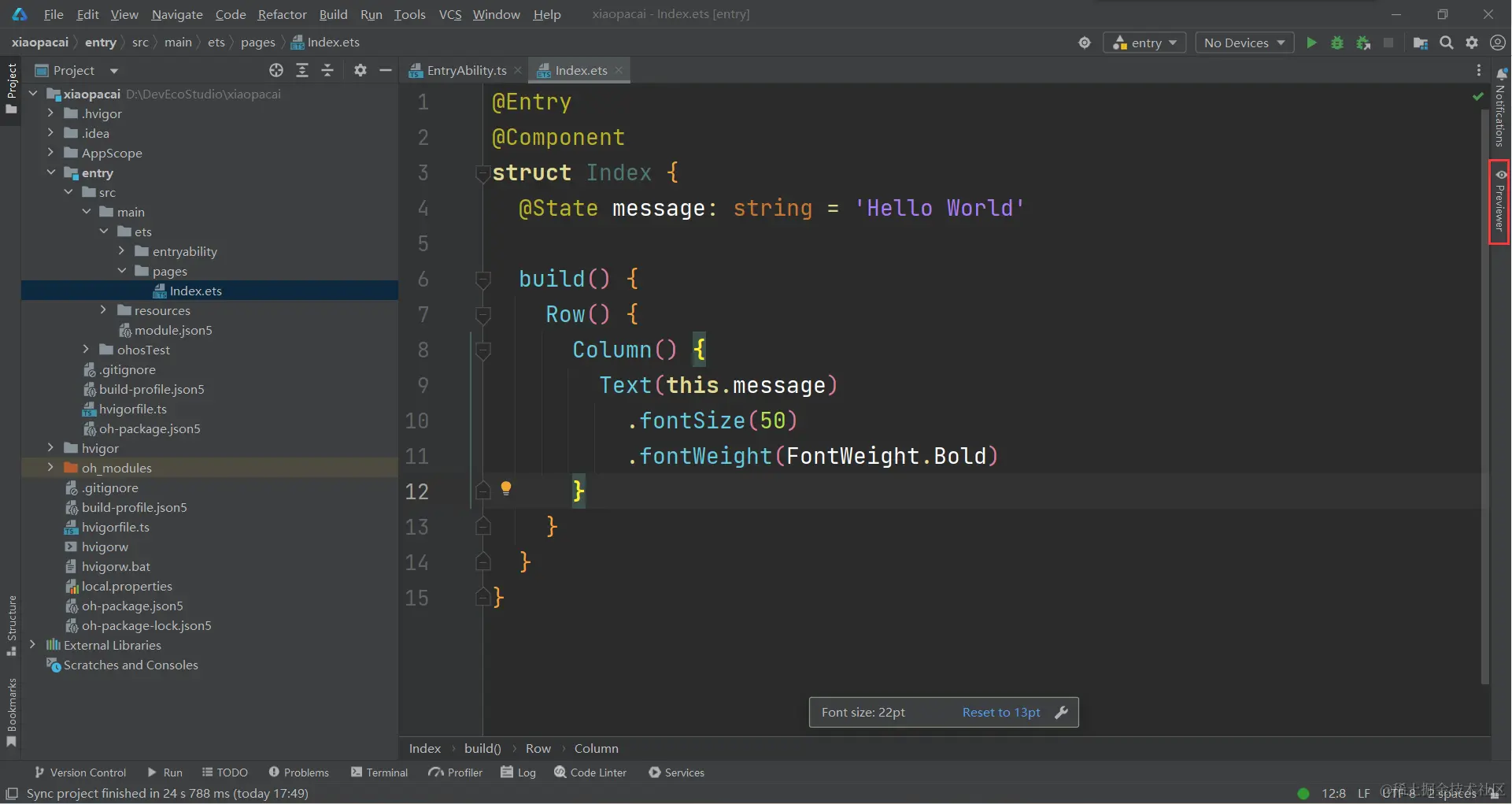Open the Build menu
The image size is (1512, 804).
(333, 14)
